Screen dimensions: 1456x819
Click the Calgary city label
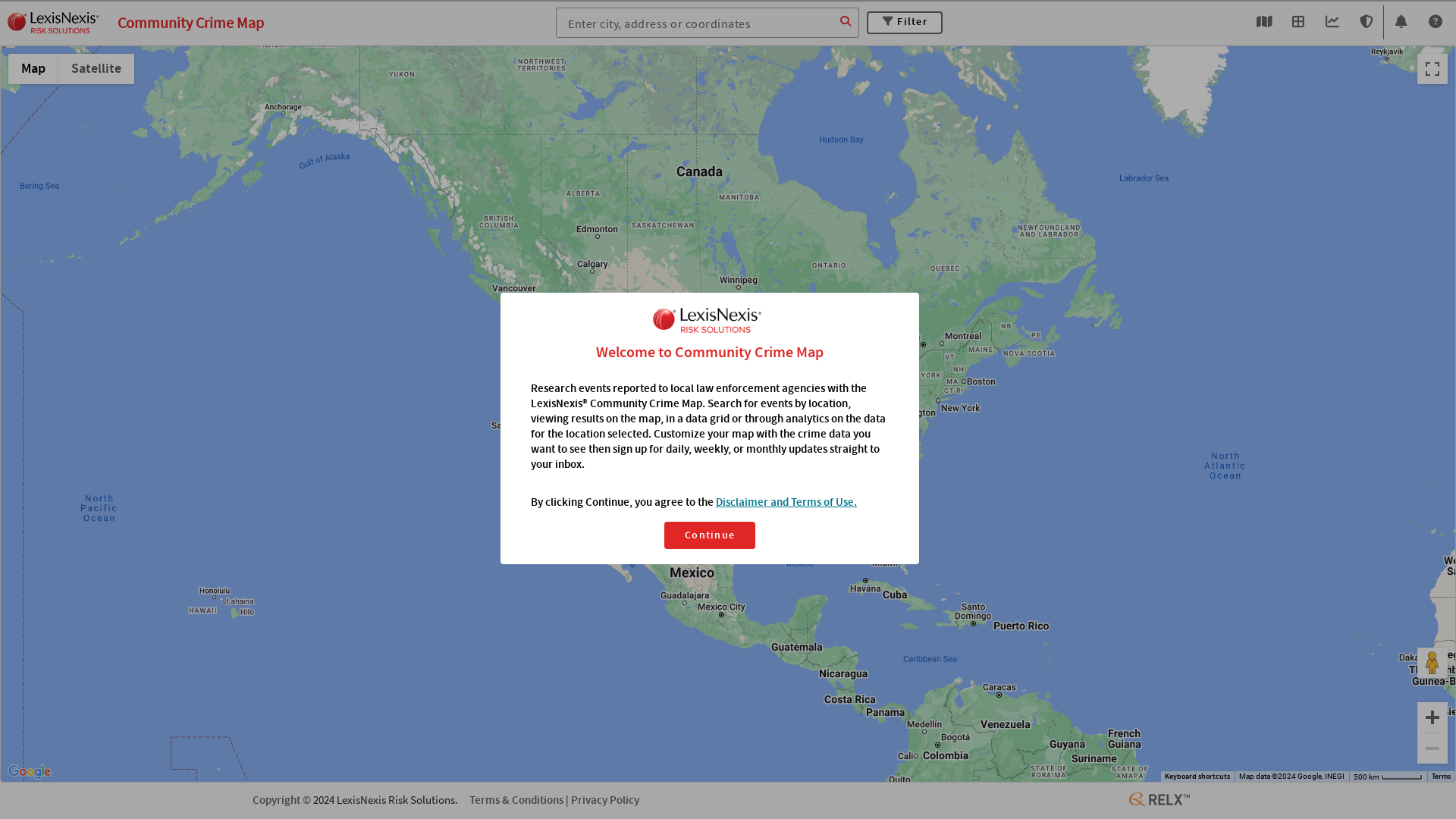tap(591, 265)
